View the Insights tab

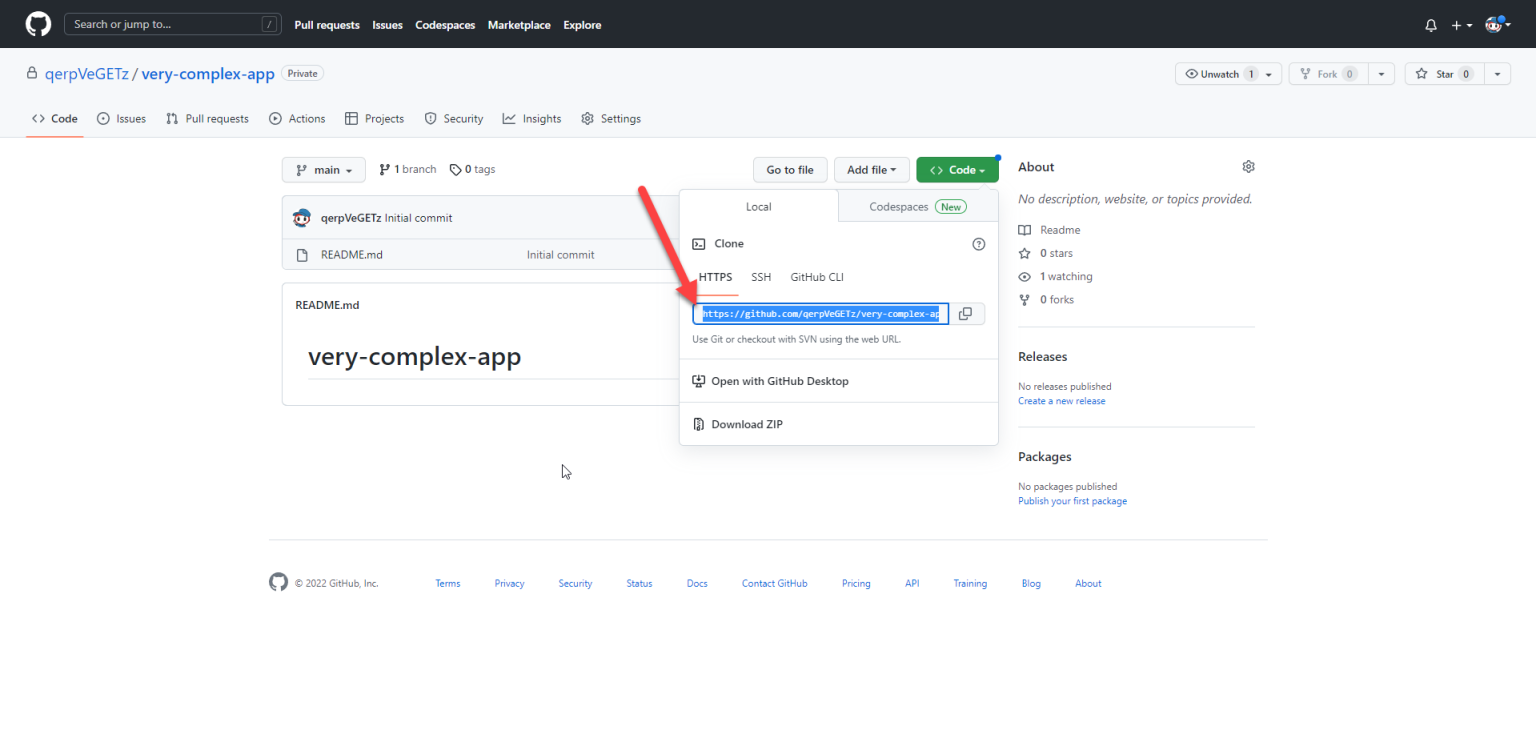pyautogui.click(x=532, y=118)
